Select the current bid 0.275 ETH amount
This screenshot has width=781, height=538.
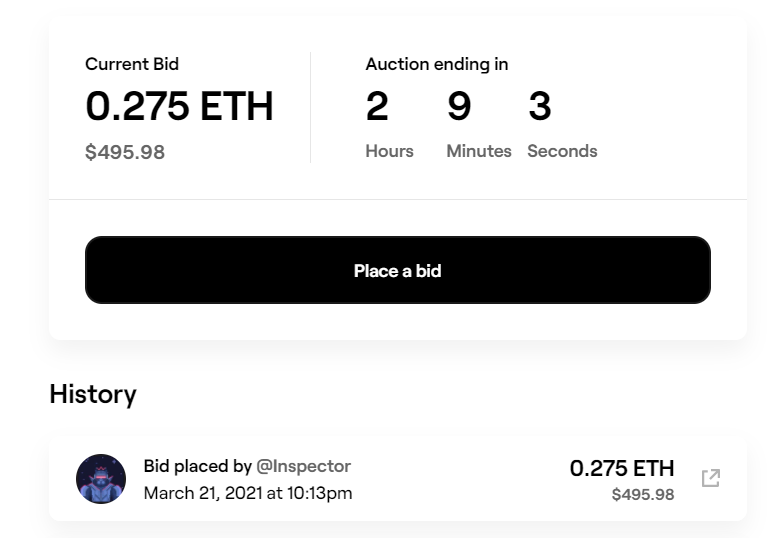click(x=179, y=106)
